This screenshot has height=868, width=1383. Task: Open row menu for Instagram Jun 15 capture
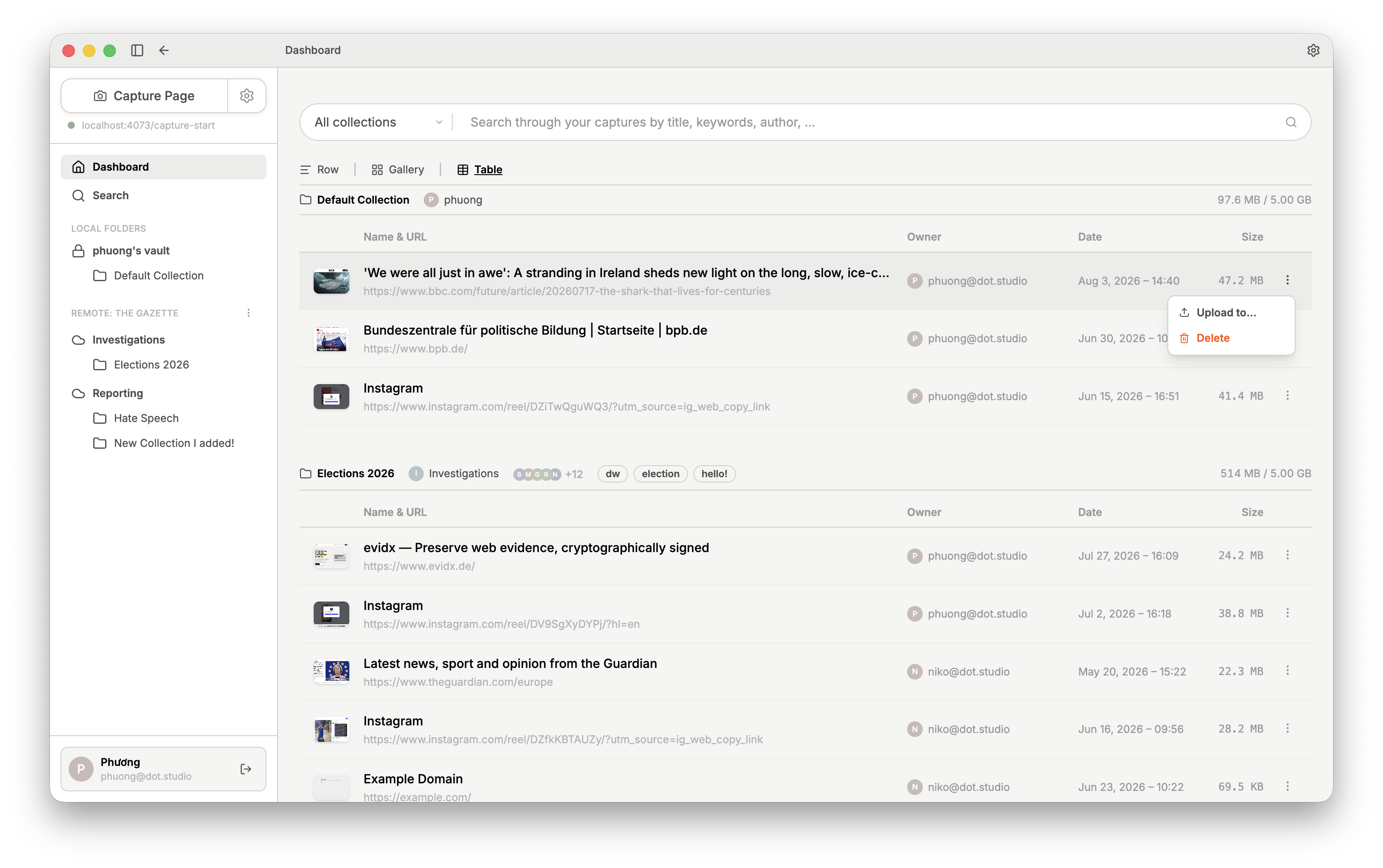(1287, 396)
